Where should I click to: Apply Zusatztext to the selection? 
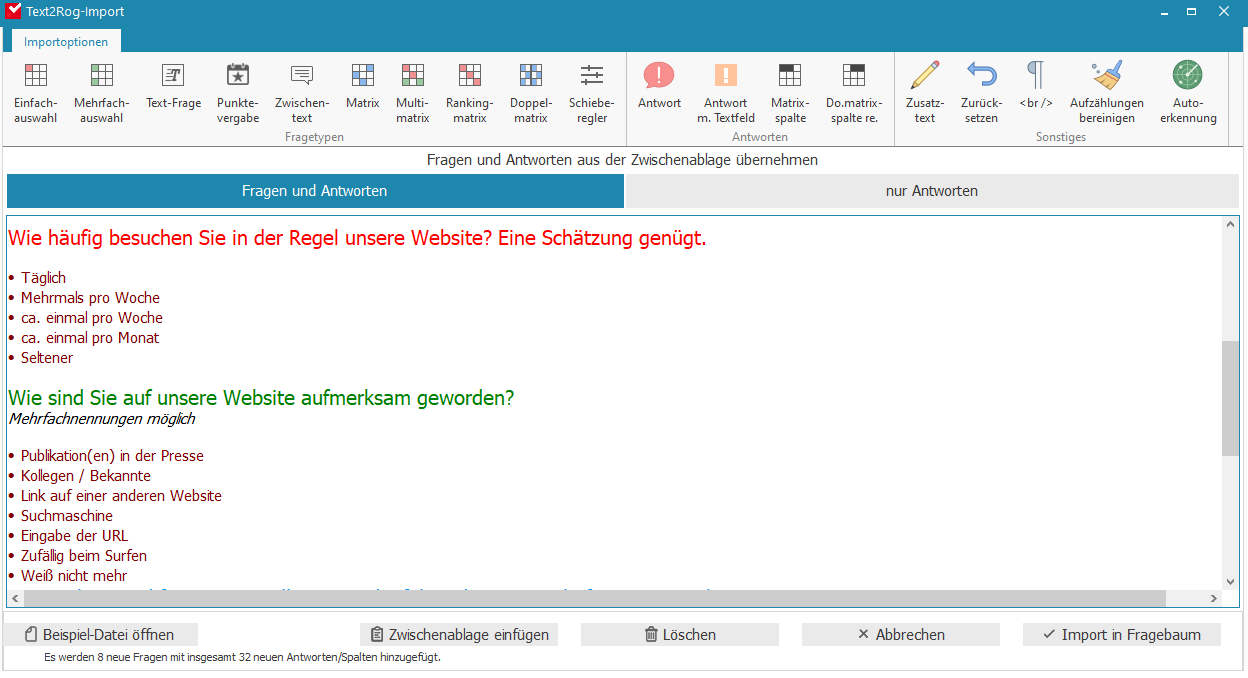(x=925, y=90)
